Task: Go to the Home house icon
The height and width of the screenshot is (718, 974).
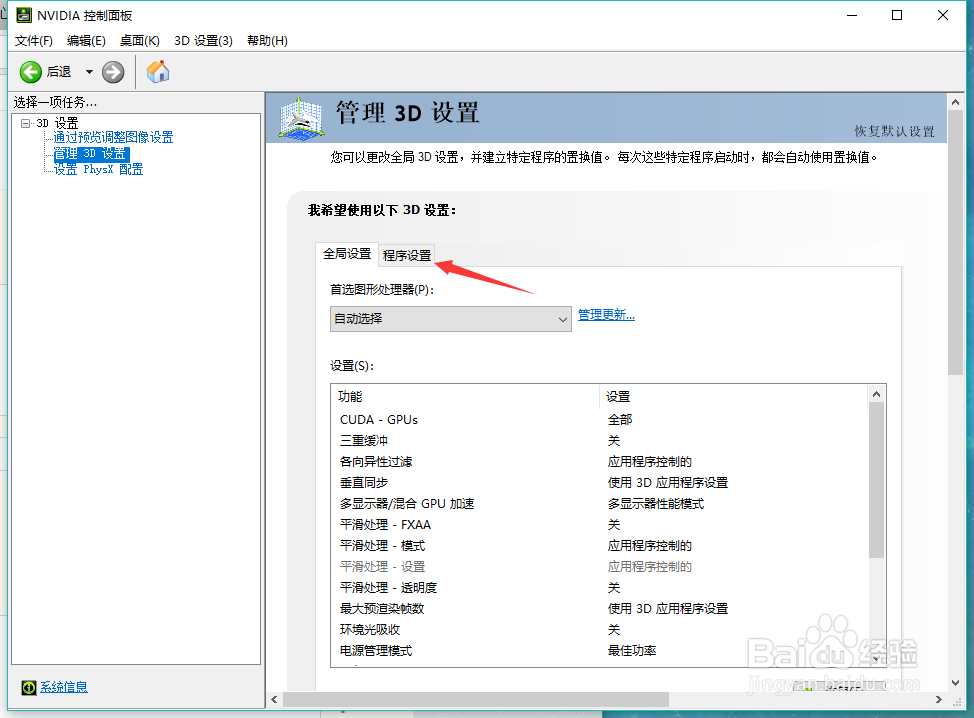Action: coord(158,71)
